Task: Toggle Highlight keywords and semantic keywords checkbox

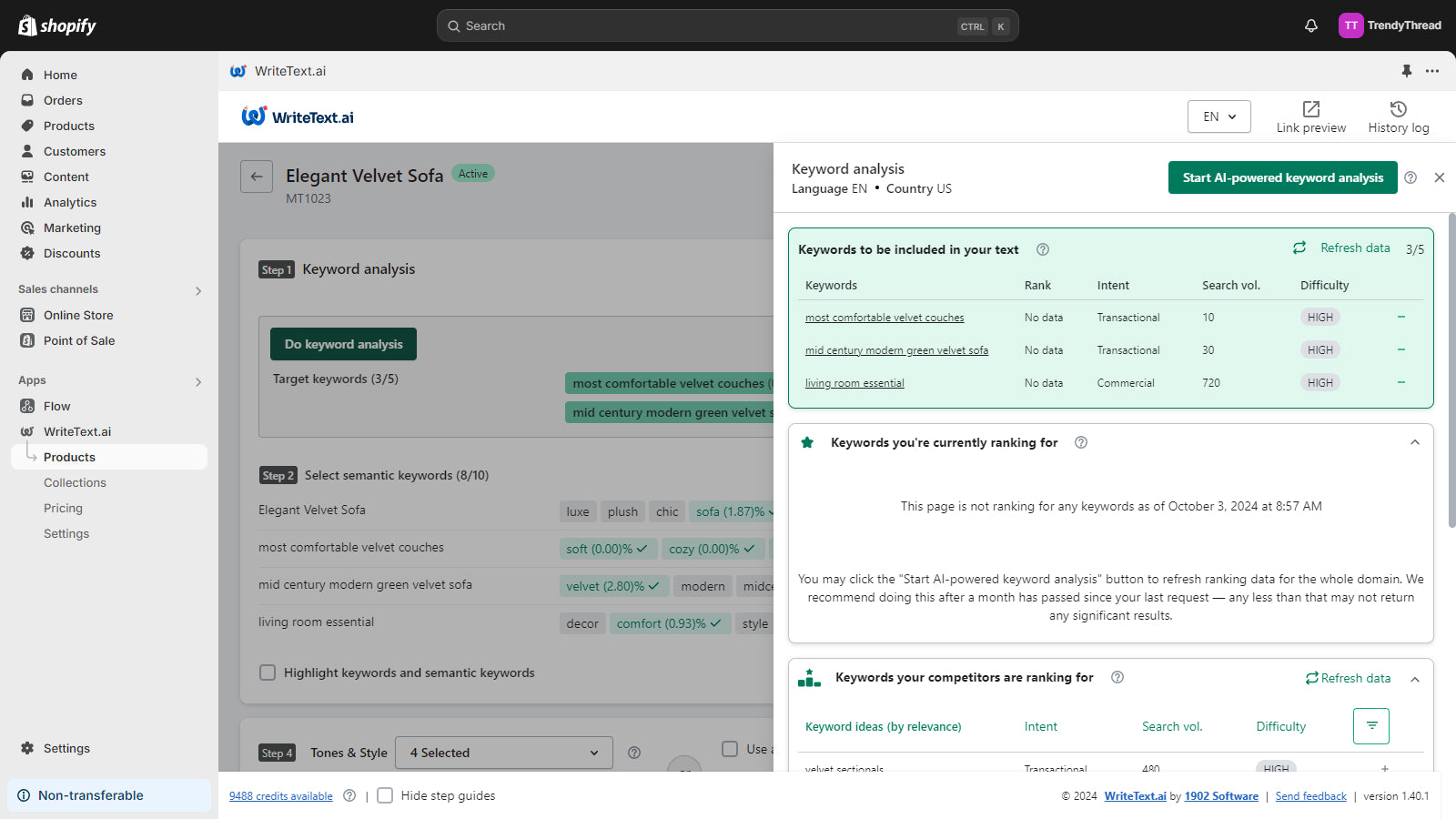Action: point(268,672)
